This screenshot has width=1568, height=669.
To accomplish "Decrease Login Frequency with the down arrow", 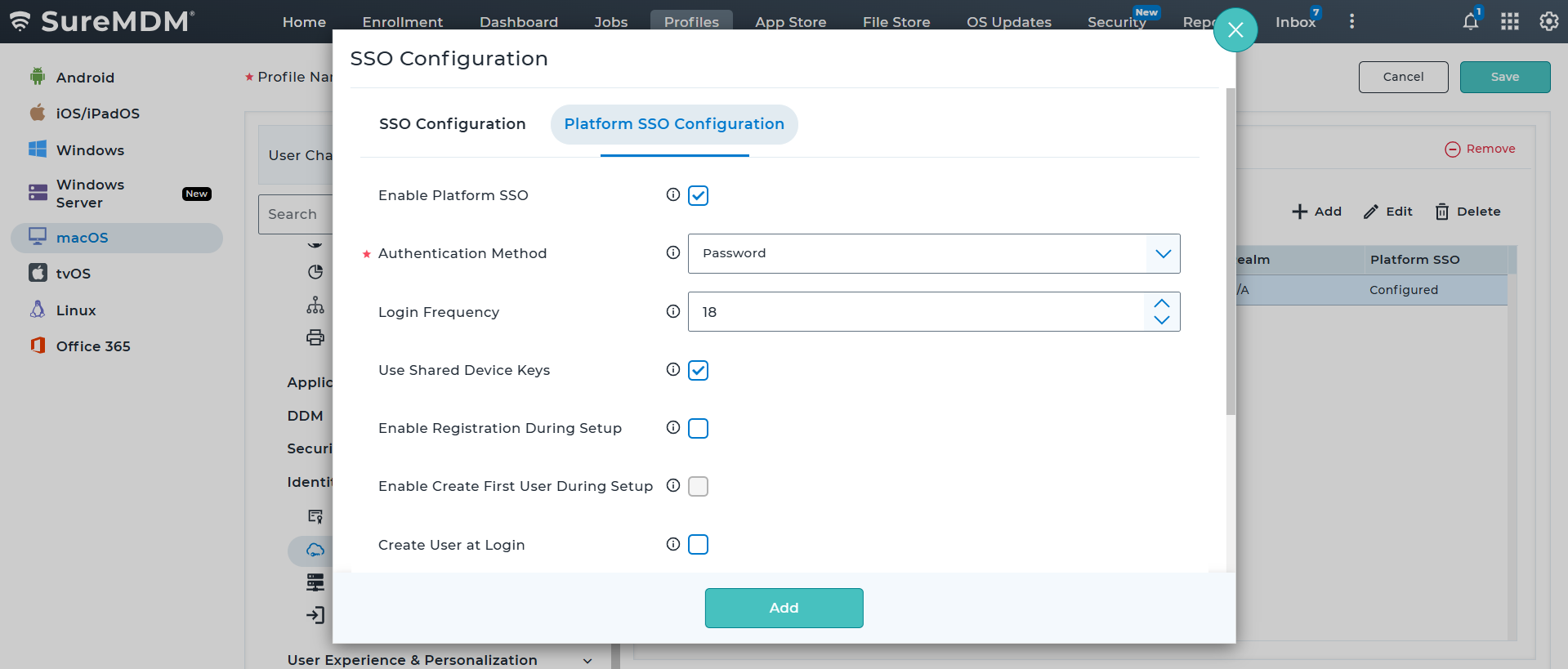I will (1162, 320).
